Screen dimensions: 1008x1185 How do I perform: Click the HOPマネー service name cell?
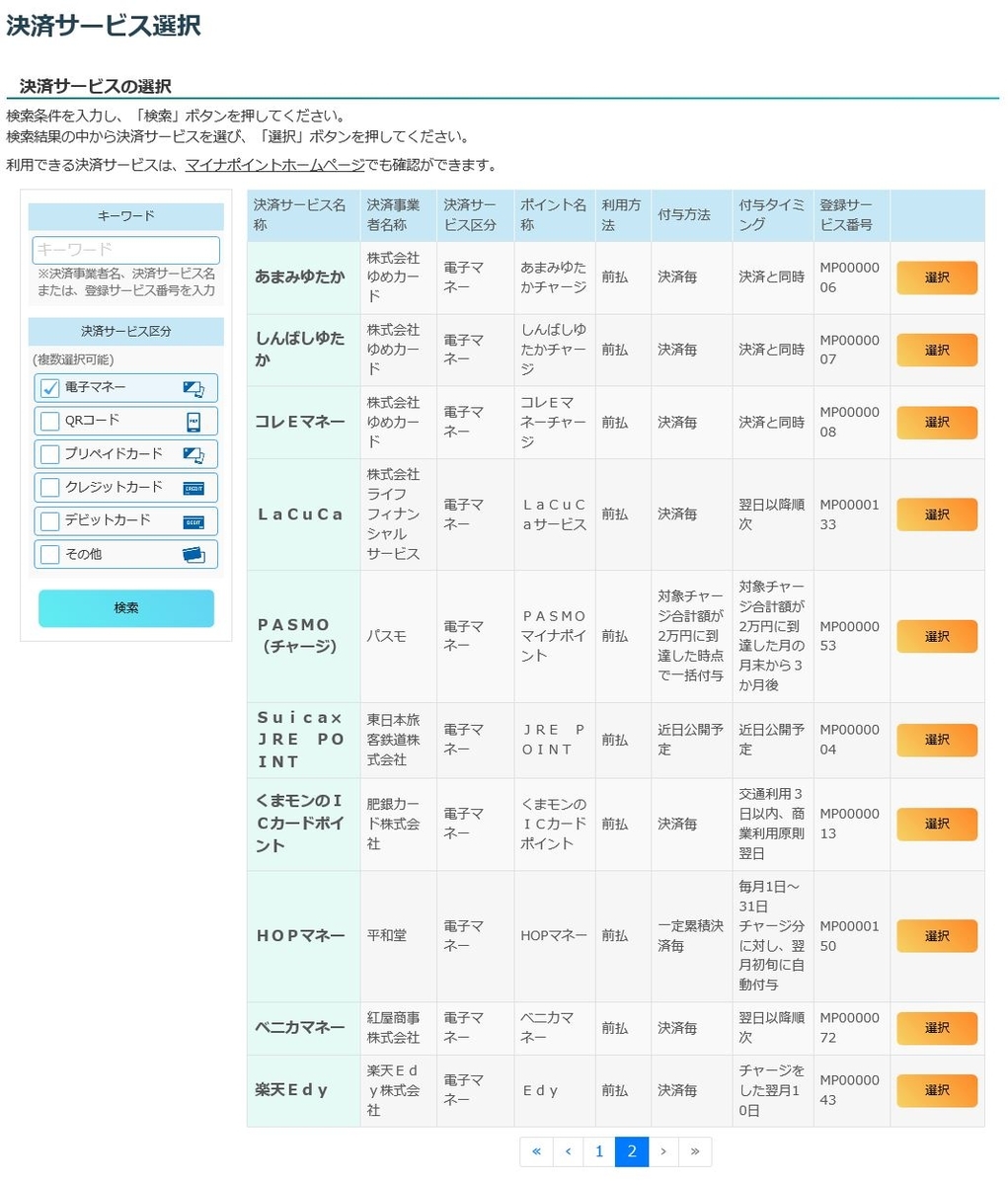point(303,935)
